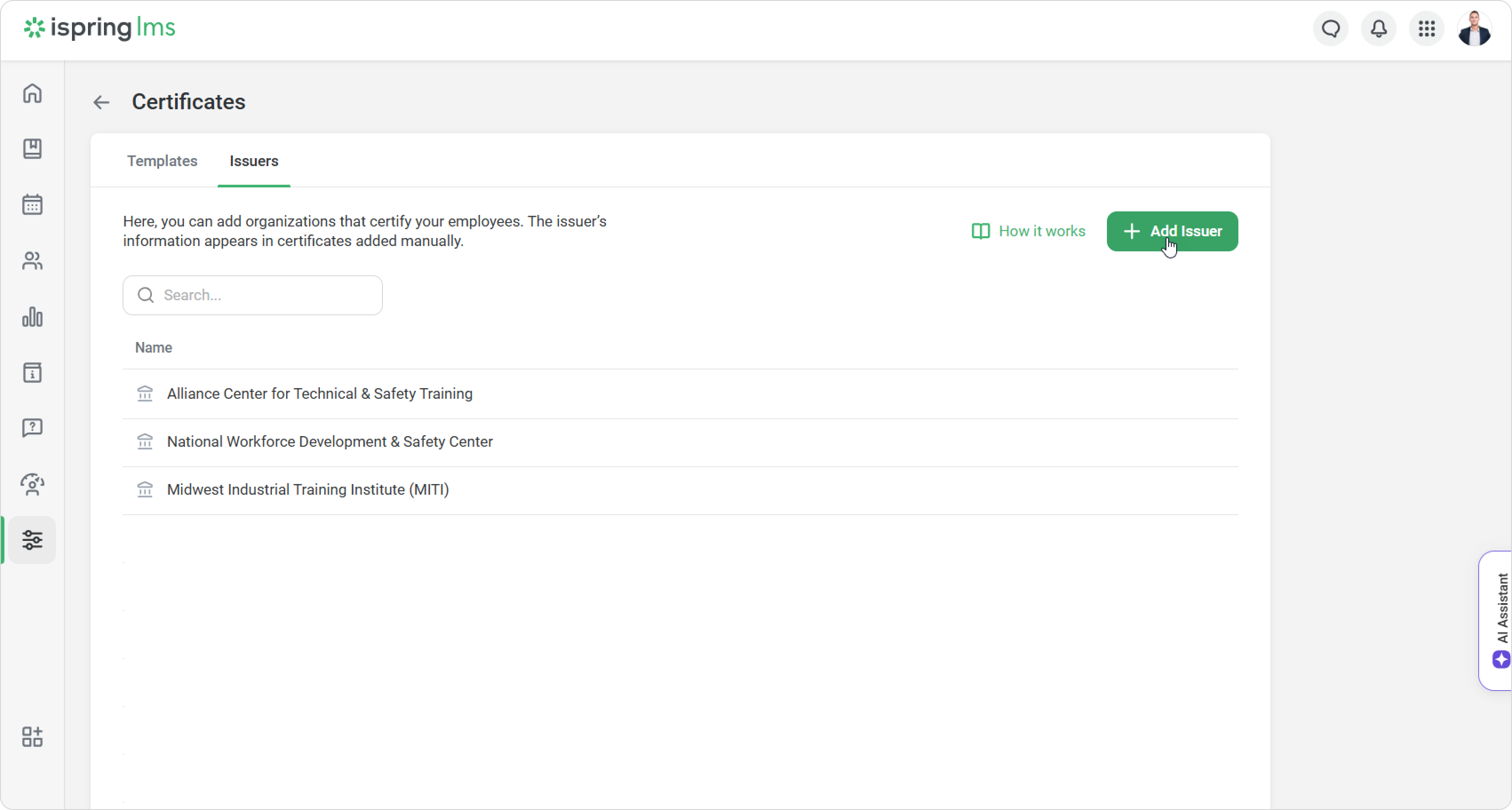
Task: Select the Issuers tab
Action: point(254,161)
